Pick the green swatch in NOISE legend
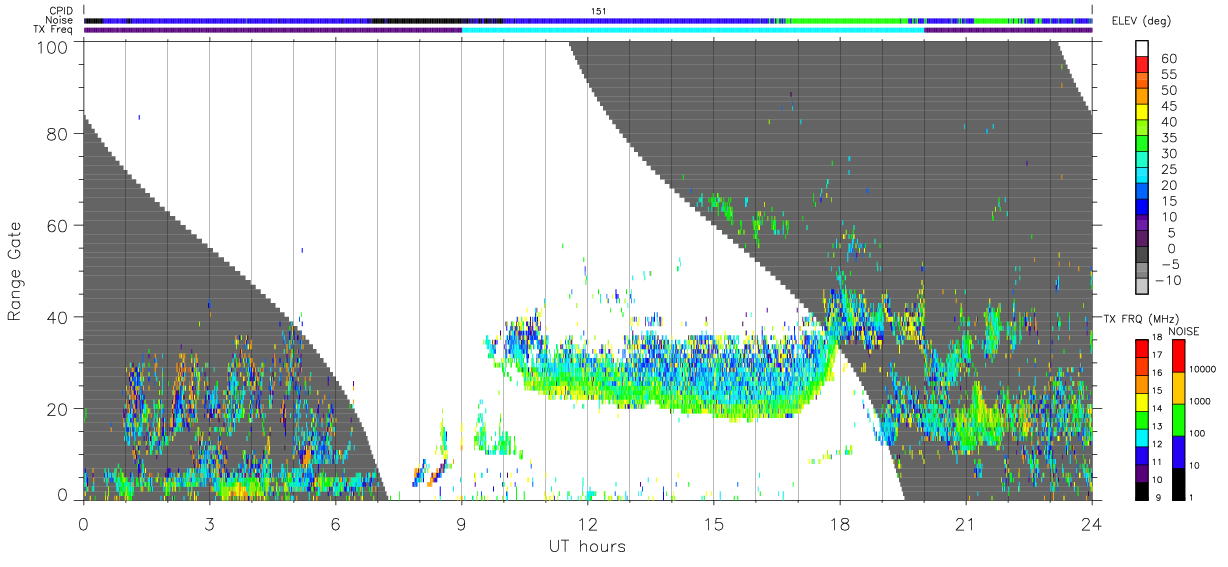Image resolution: width=1228 pixels, height=567 pixels. 1178,419
